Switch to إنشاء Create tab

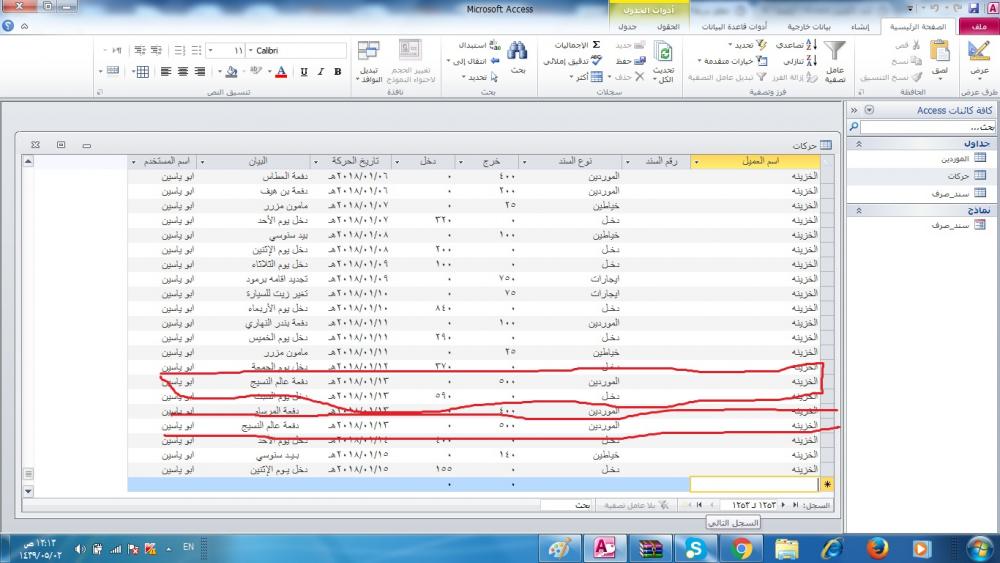(x=860, y=27)
